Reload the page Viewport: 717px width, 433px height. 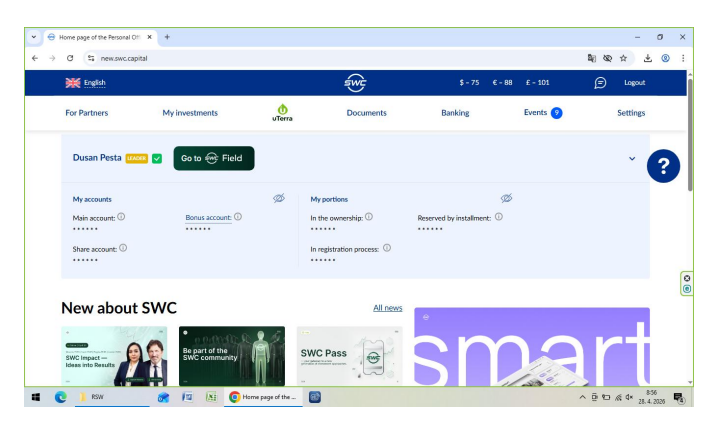(x=70, y=58)
